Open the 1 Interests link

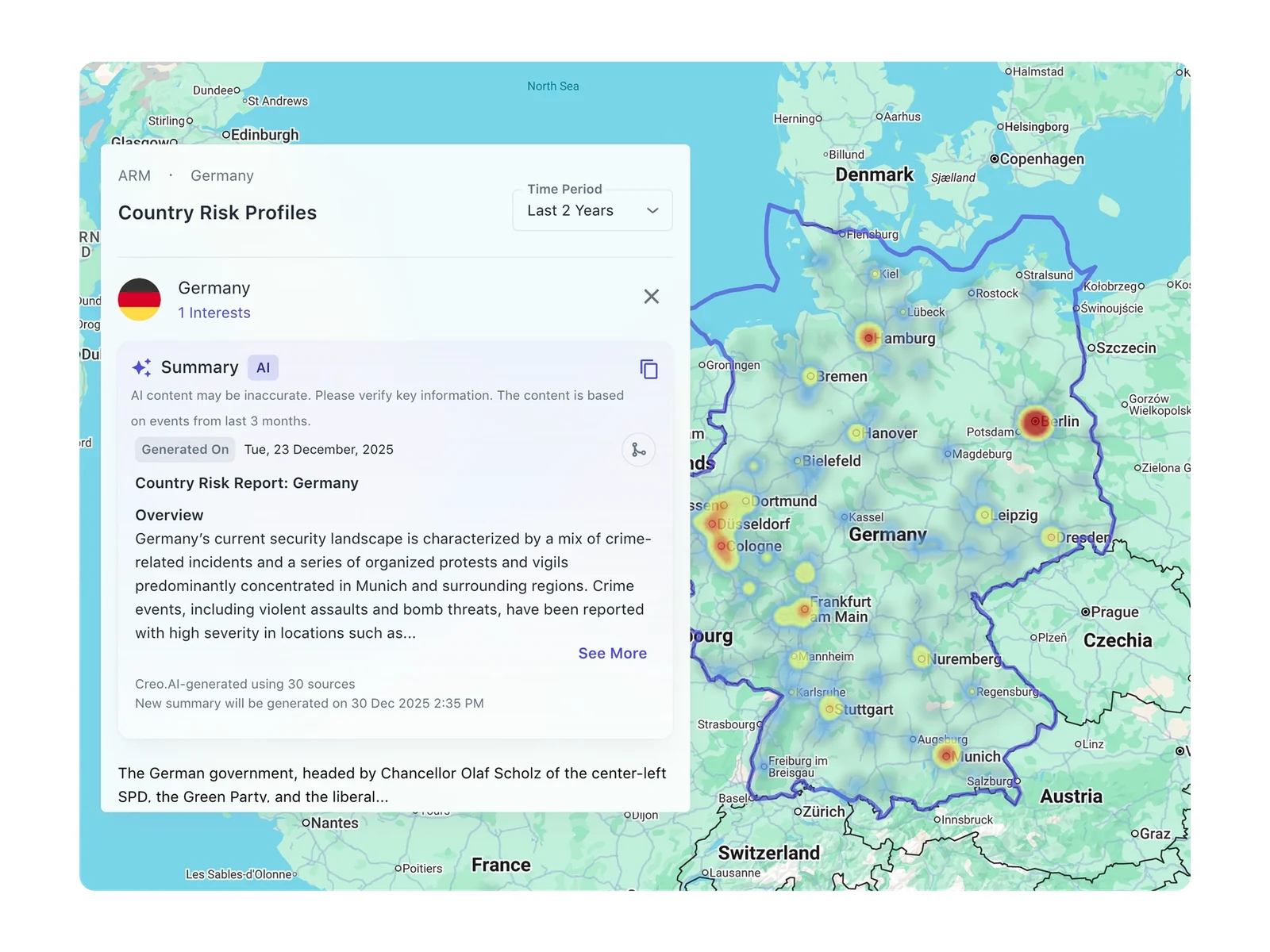[x=214, y=313]
